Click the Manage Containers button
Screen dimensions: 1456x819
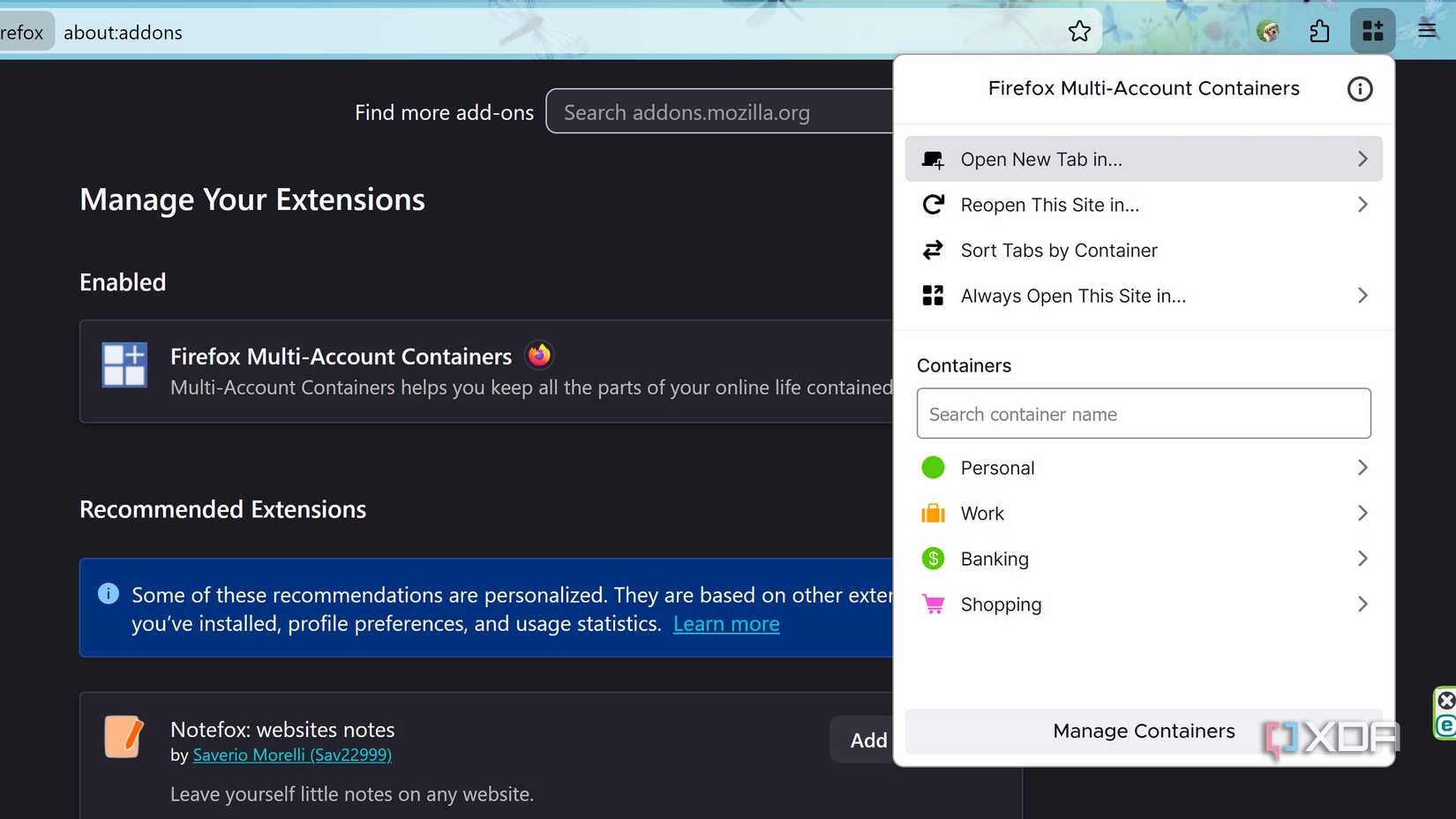[1144, 731]
